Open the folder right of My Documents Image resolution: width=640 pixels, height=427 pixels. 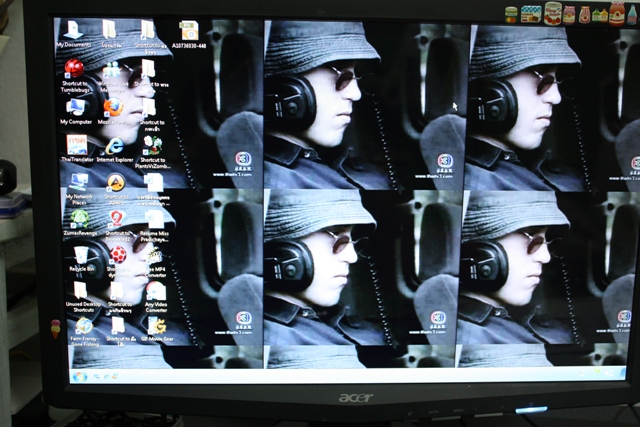point(110,34)
